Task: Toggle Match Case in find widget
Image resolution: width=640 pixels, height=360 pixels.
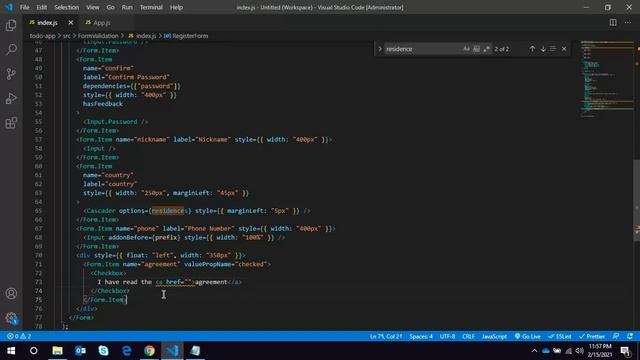Action: click(x=466, y=49)
